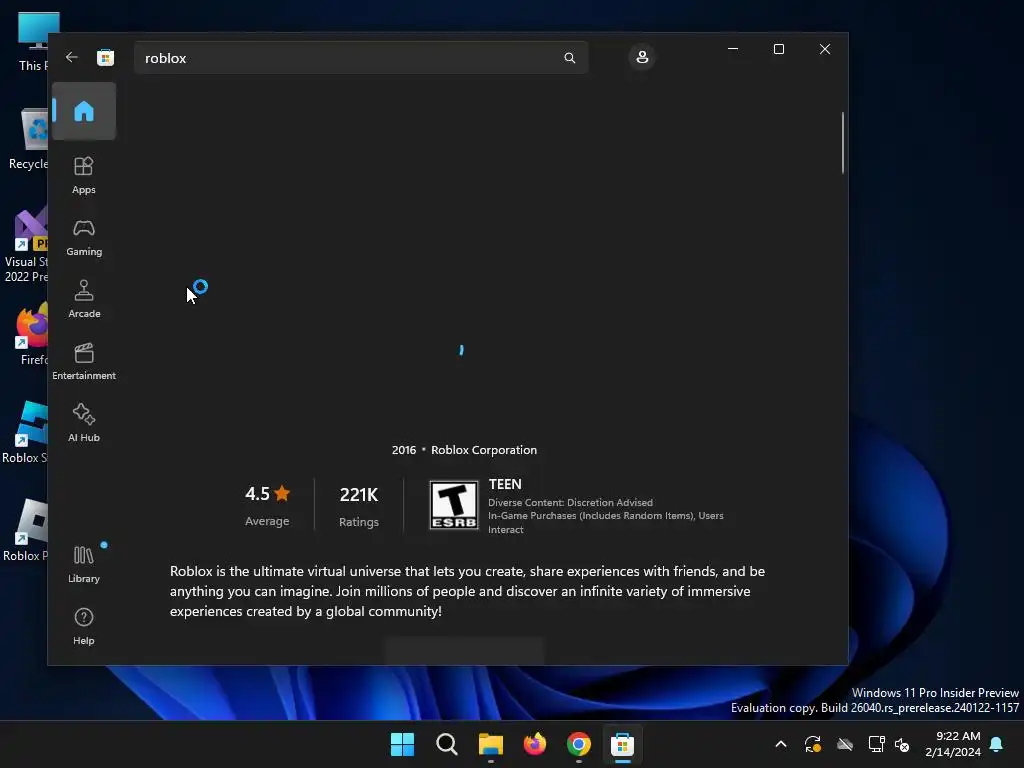Click the 221K Ratings count
Viewport: 1024px width, 768px height.
pos(359,505)
